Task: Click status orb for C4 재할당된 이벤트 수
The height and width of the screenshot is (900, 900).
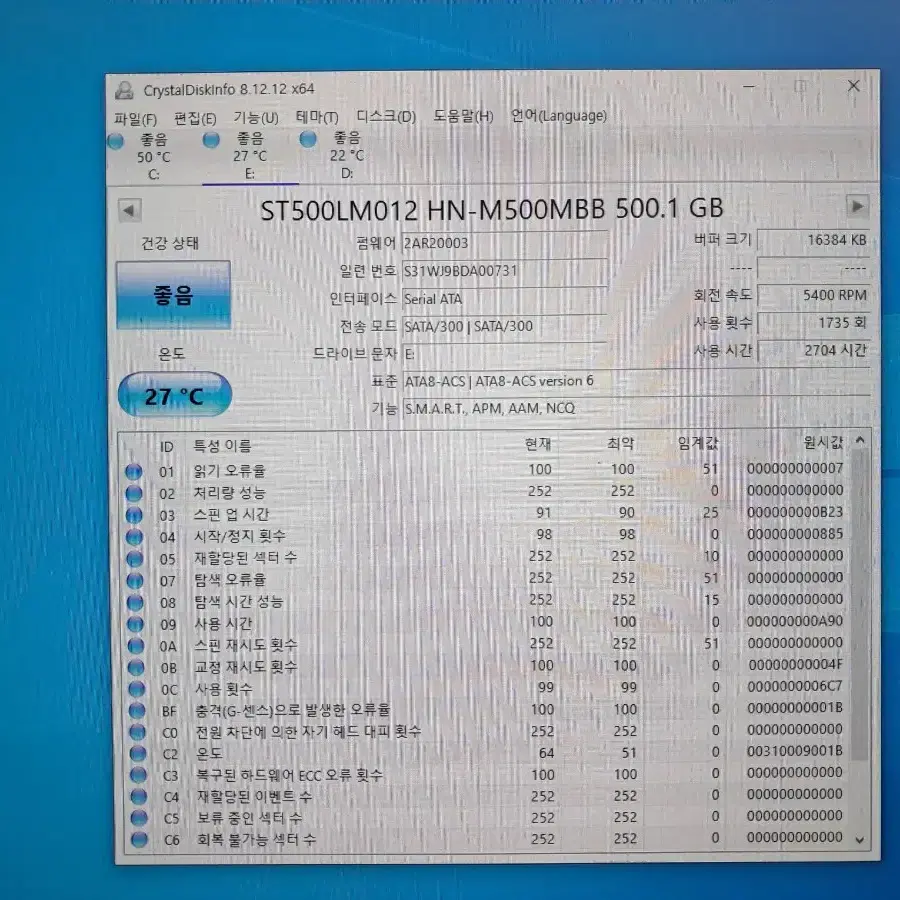Action: tap(138, 797)
